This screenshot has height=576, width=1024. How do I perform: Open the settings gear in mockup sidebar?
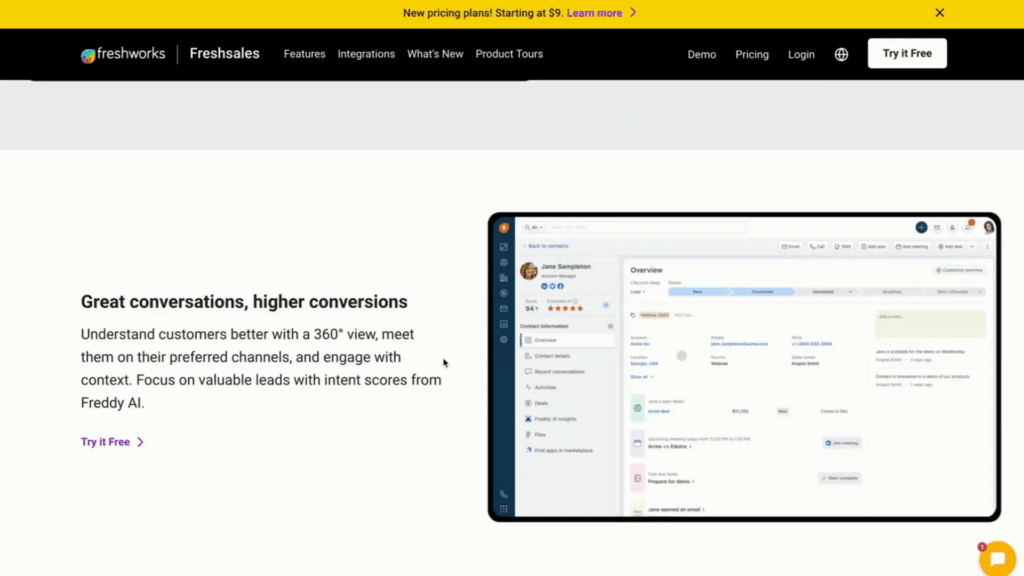click(504, 340)
